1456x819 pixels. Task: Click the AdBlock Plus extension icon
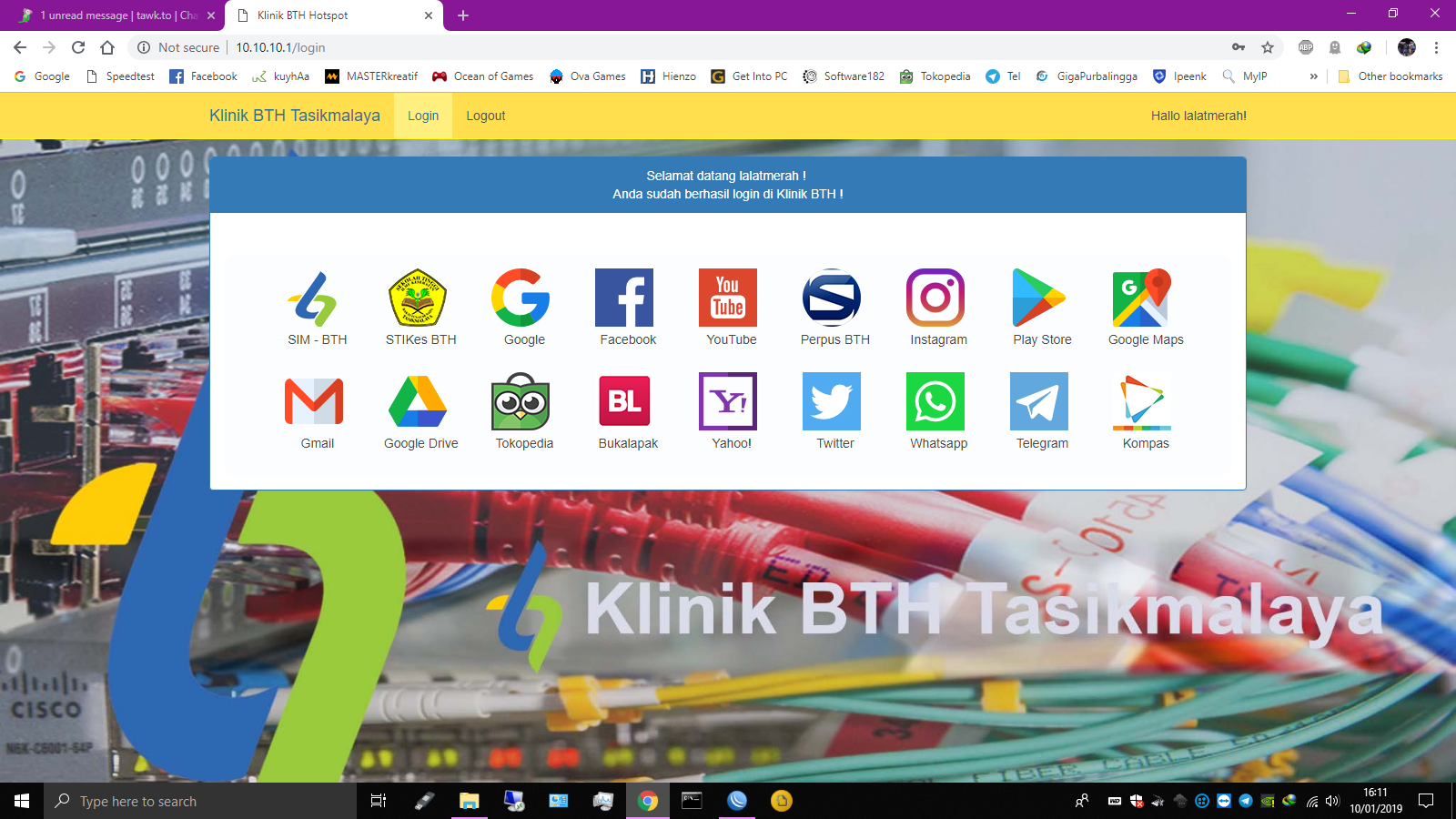click(x=1306, y=47)
